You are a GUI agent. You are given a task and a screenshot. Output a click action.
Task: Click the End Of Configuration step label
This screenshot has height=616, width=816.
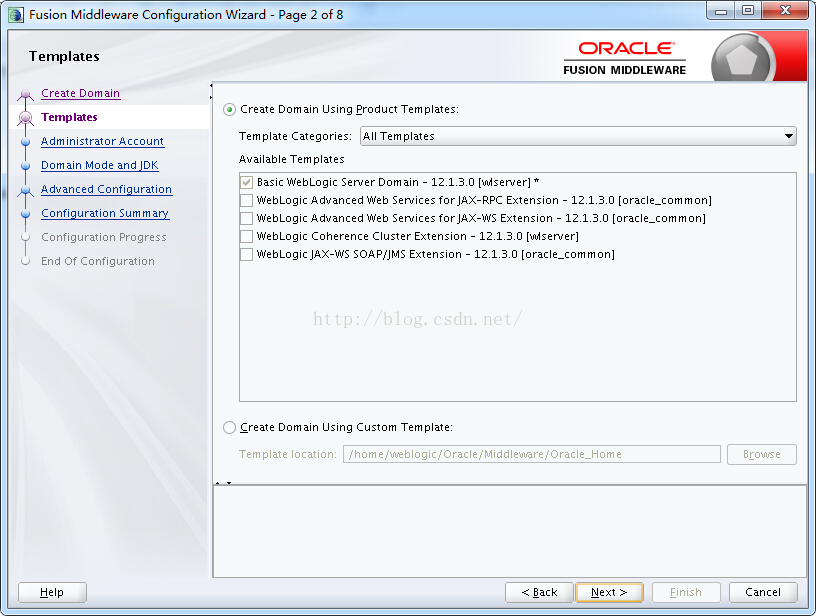tap(98, 261)
